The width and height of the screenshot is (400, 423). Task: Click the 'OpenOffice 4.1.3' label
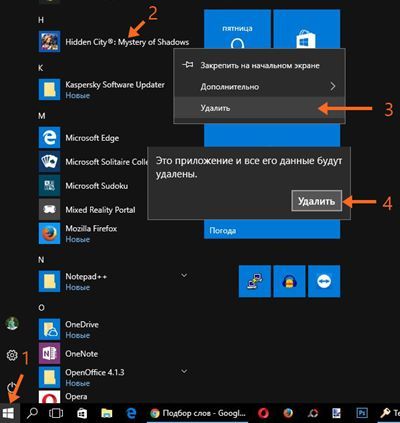point(95,372)
